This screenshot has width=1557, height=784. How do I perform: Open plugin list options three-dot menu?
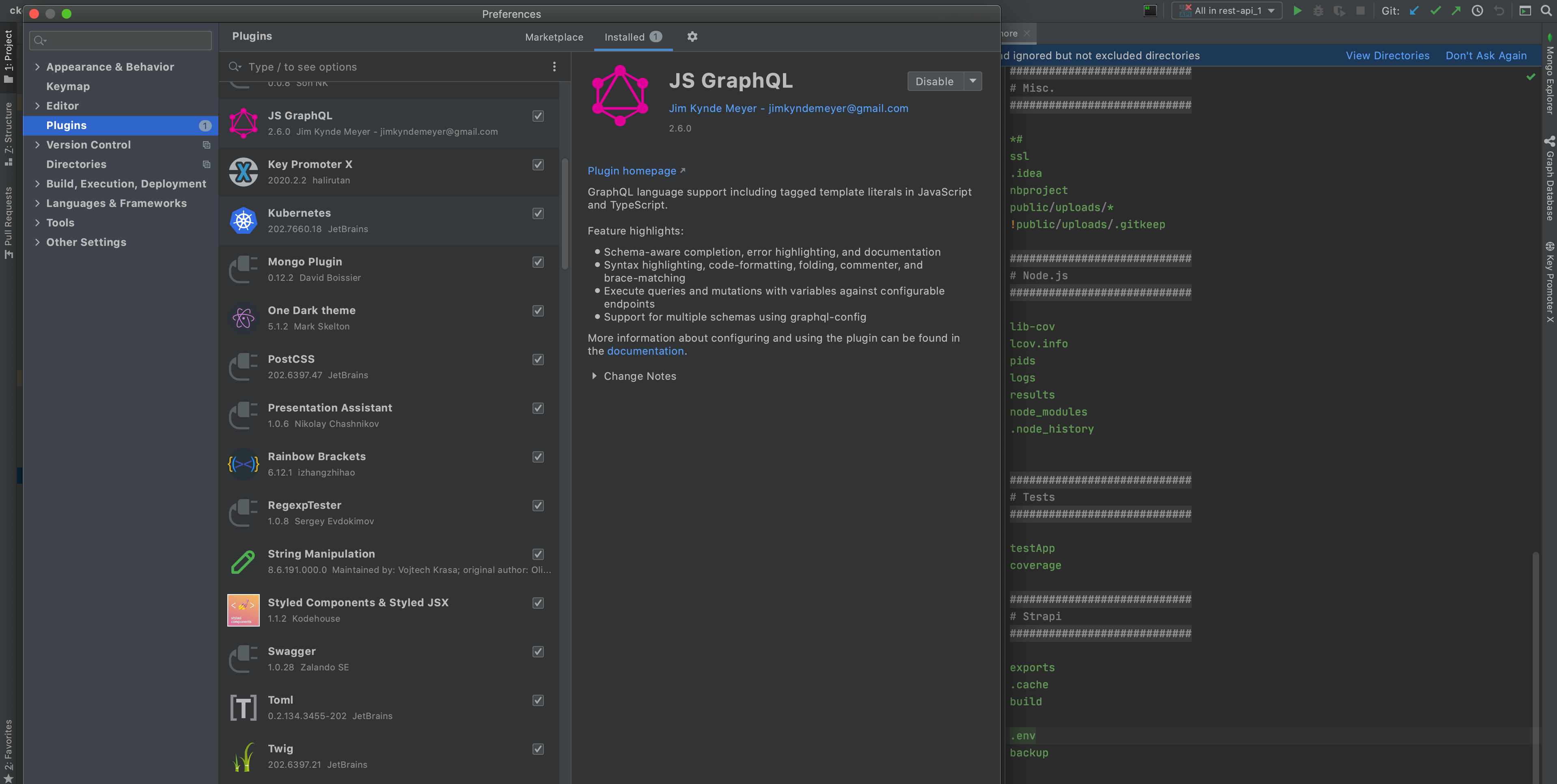tap(554, 67)
